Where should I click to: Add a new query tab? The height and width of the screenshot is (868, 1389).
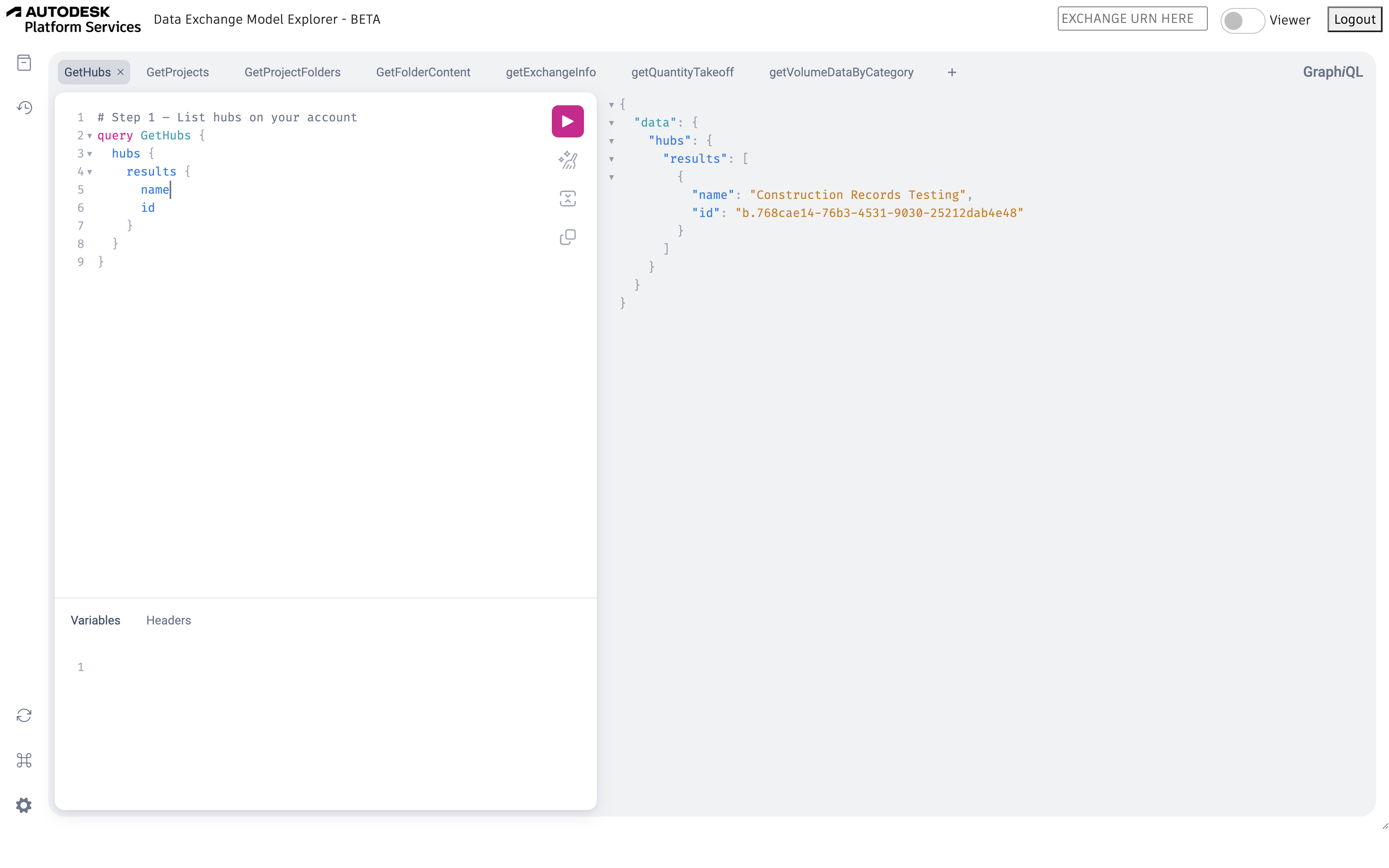coord(952,72)
